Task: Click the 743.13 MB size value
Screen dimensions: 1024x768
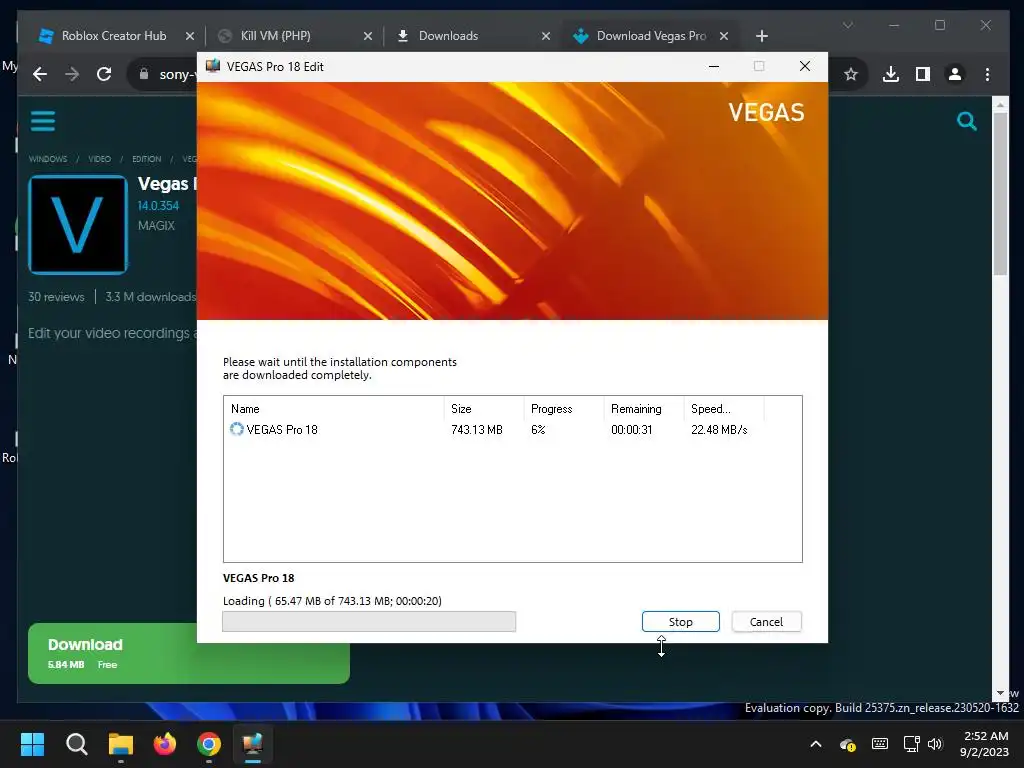Action: click(477, 430)
